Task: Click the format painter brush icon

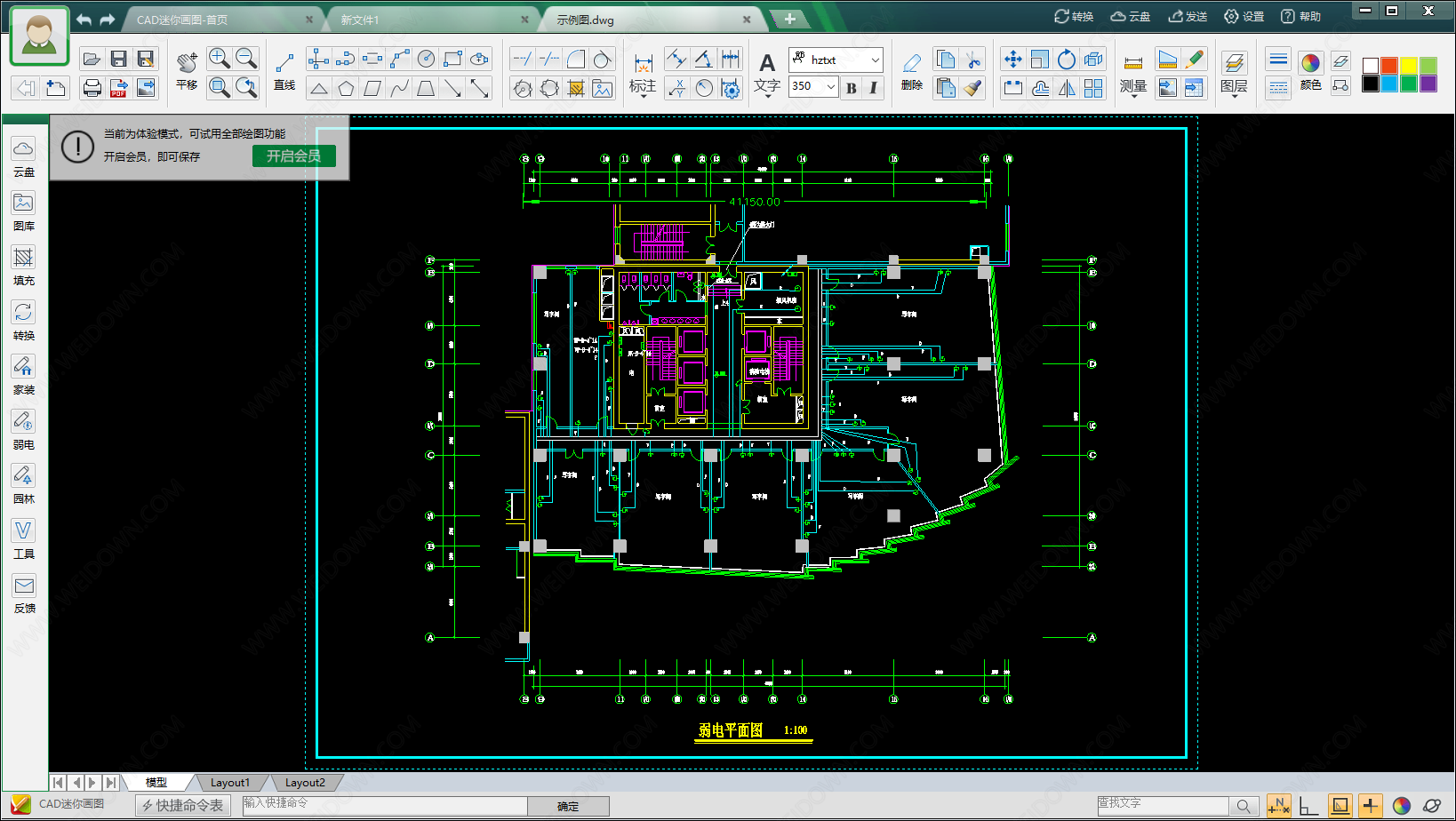Action: [973, 88]
